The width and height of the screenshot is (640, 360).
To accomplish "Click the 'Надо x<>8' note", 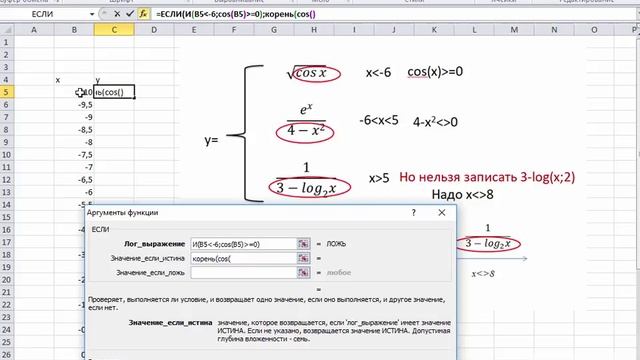I will pyautogui.click(x=462, y=194).
